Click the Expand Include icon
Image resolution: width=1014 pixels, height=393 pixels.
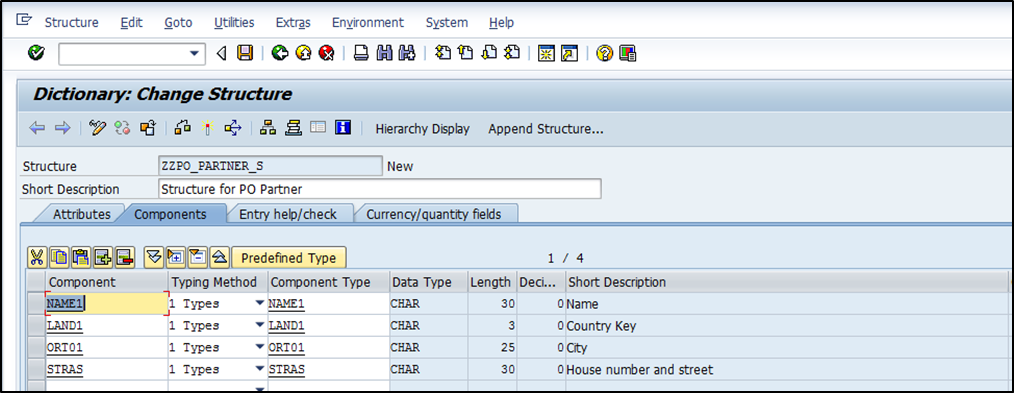(175, 258)
